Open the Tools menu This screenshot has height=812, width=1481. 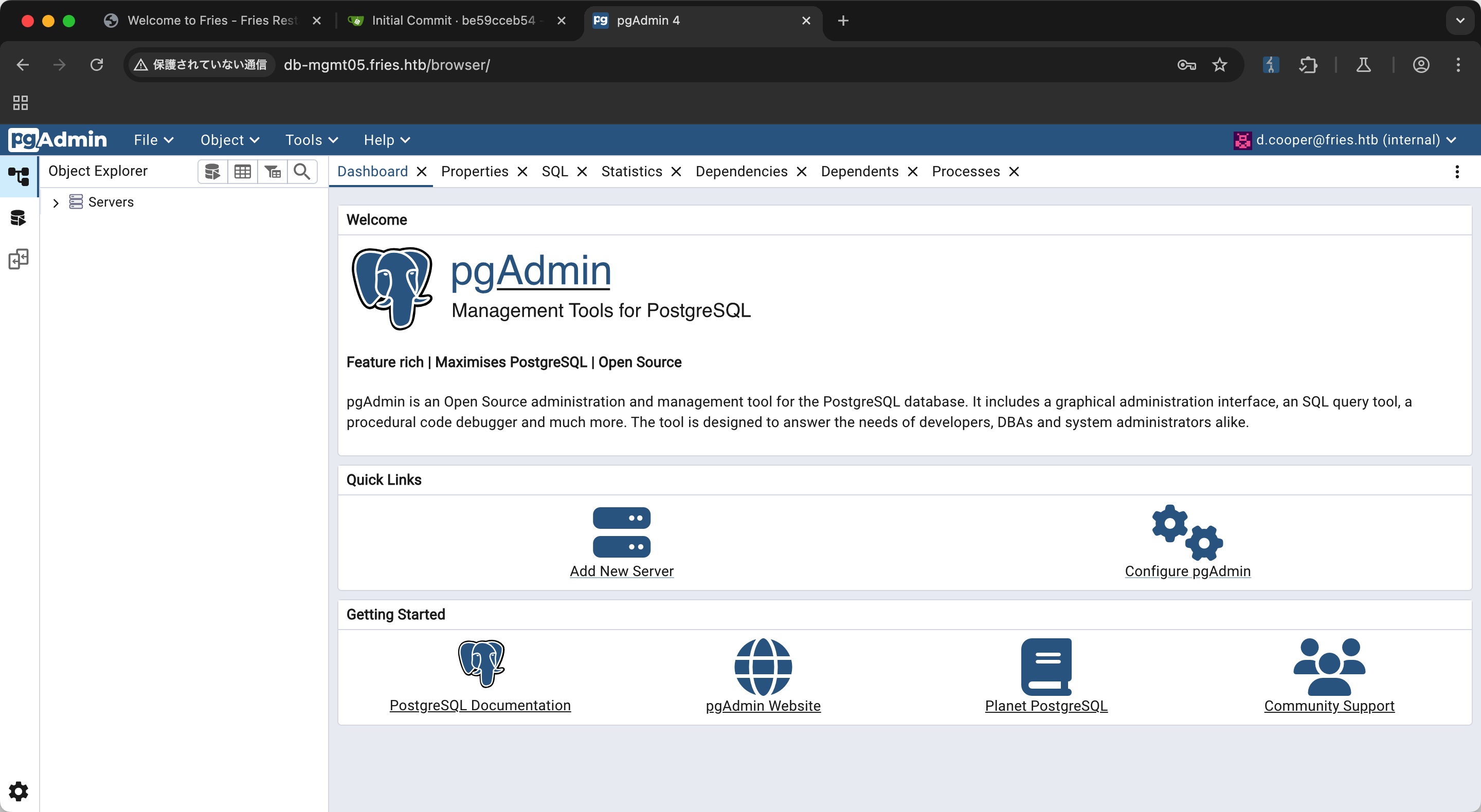312,140
